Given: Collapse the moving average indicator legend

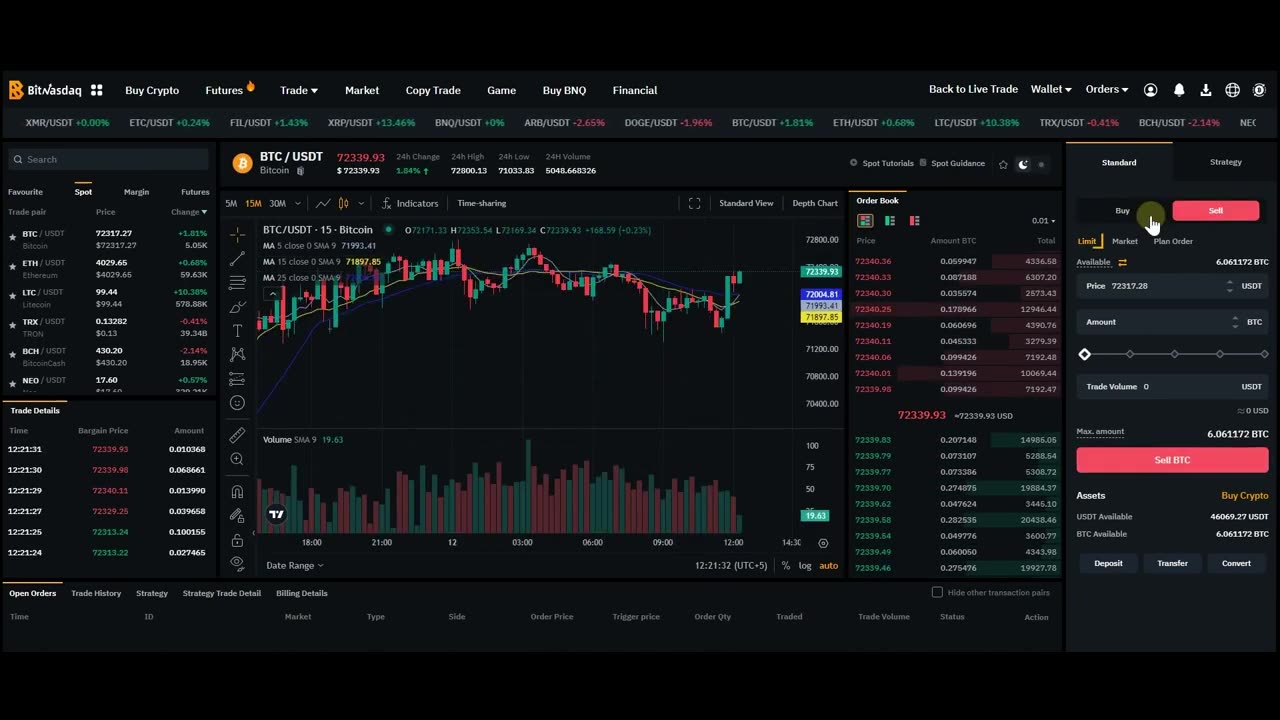Looking at the screenshot, I should coord(272,293).
